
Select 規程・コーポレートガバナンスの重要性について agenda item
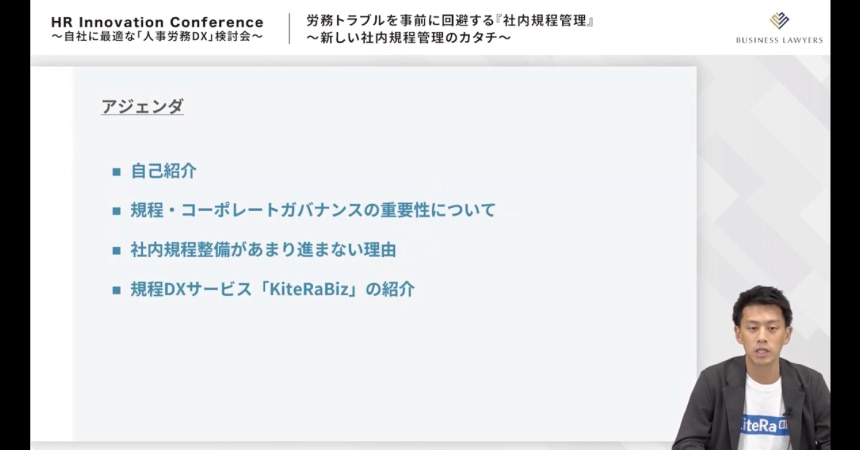(x=313, y=211)
